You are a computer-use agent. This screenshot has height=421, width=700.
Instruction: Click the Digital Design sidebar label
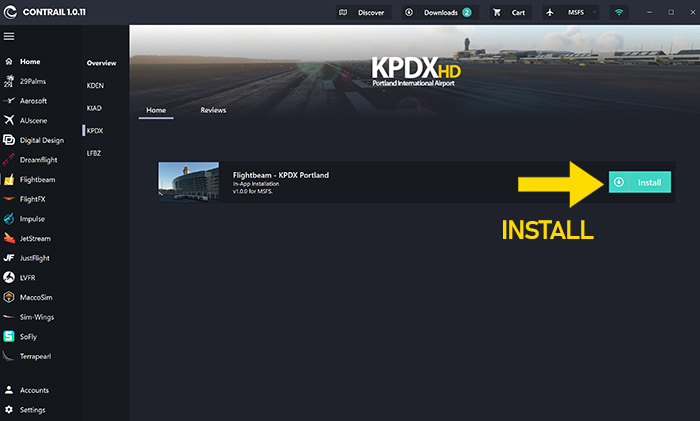point(42,140)
